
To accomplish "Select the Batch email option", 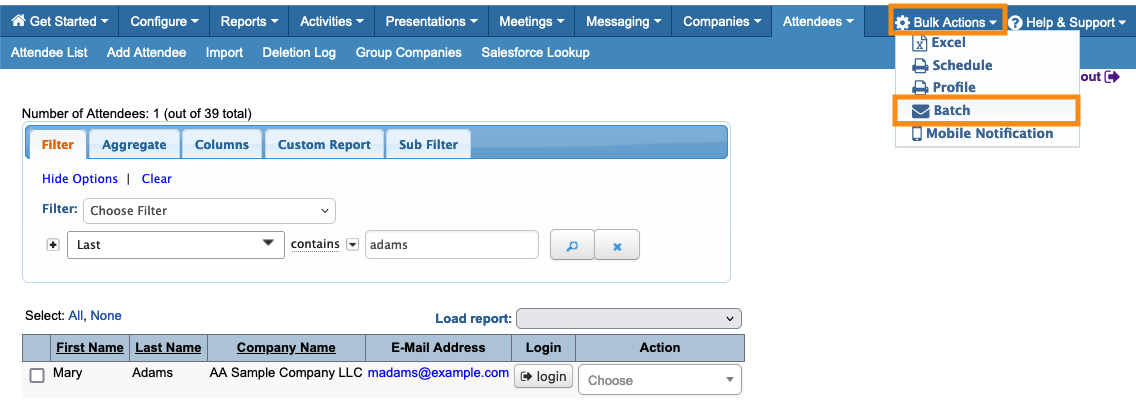I will 951,110.
